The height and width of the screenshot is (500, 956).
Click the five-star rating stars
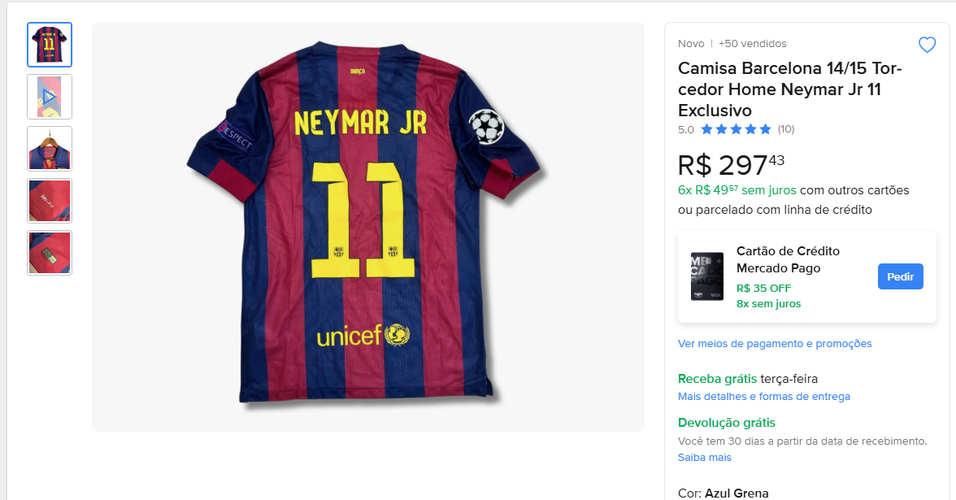736,129
